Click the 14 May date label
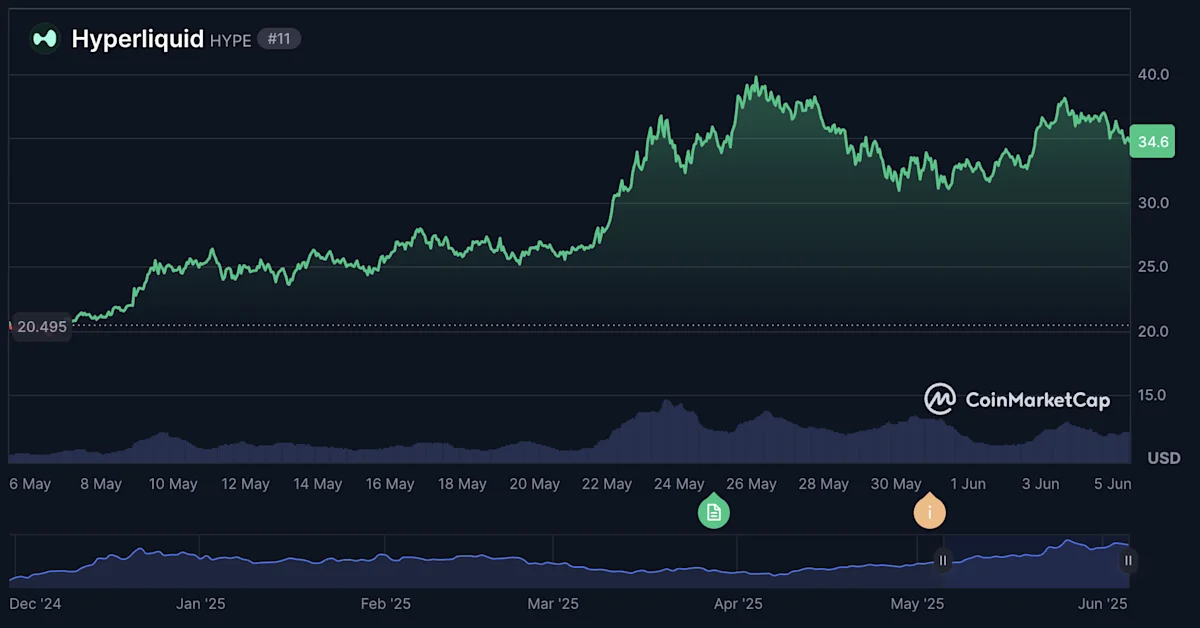This screenshot has height=628, width=1200. pyautogui.click(x=317, y=484)
